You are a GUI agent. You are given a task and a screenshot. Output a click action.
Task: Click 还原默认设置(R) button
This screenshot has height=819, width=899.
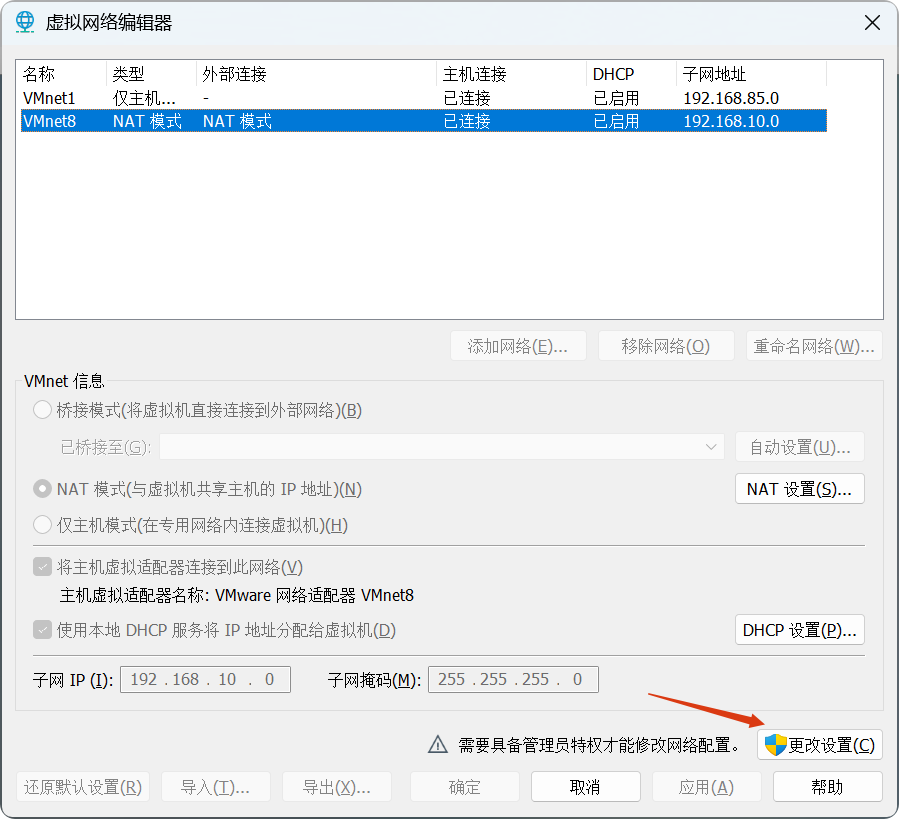[83, 786]
